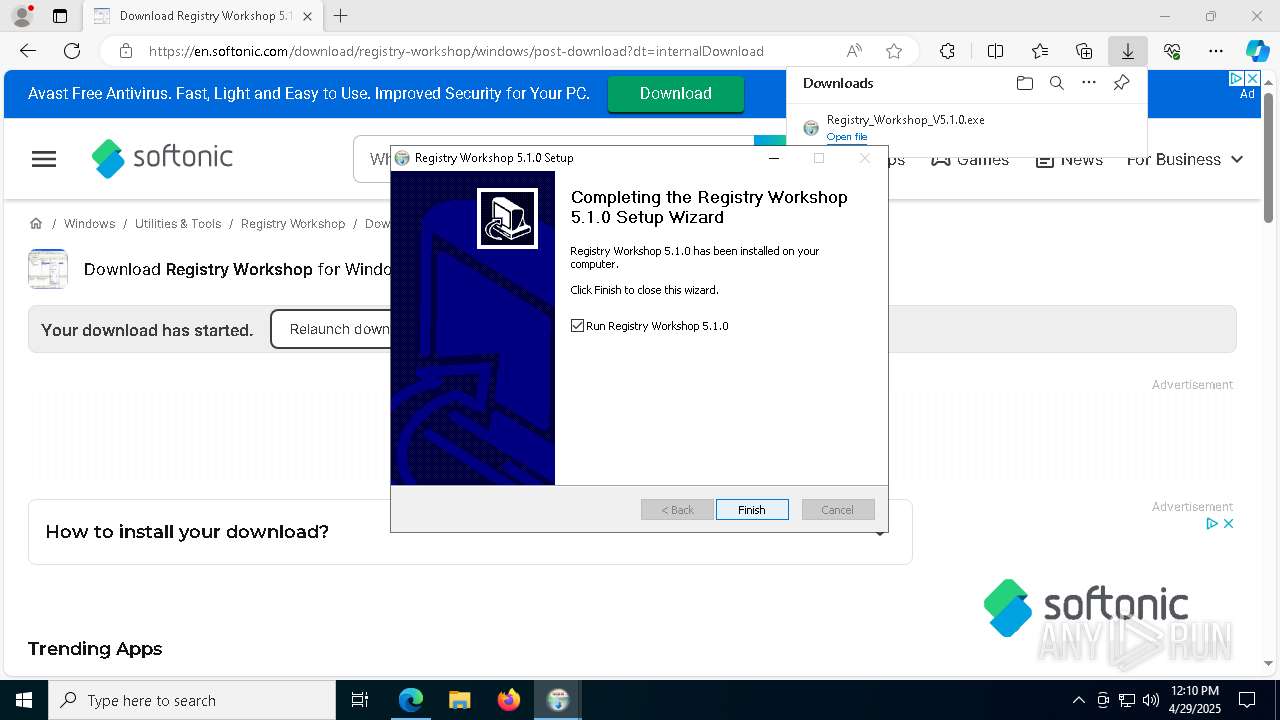This screenshot has height=720, width=1280.
Task: Click breadcrumb home icon
Action: [36, 224]
